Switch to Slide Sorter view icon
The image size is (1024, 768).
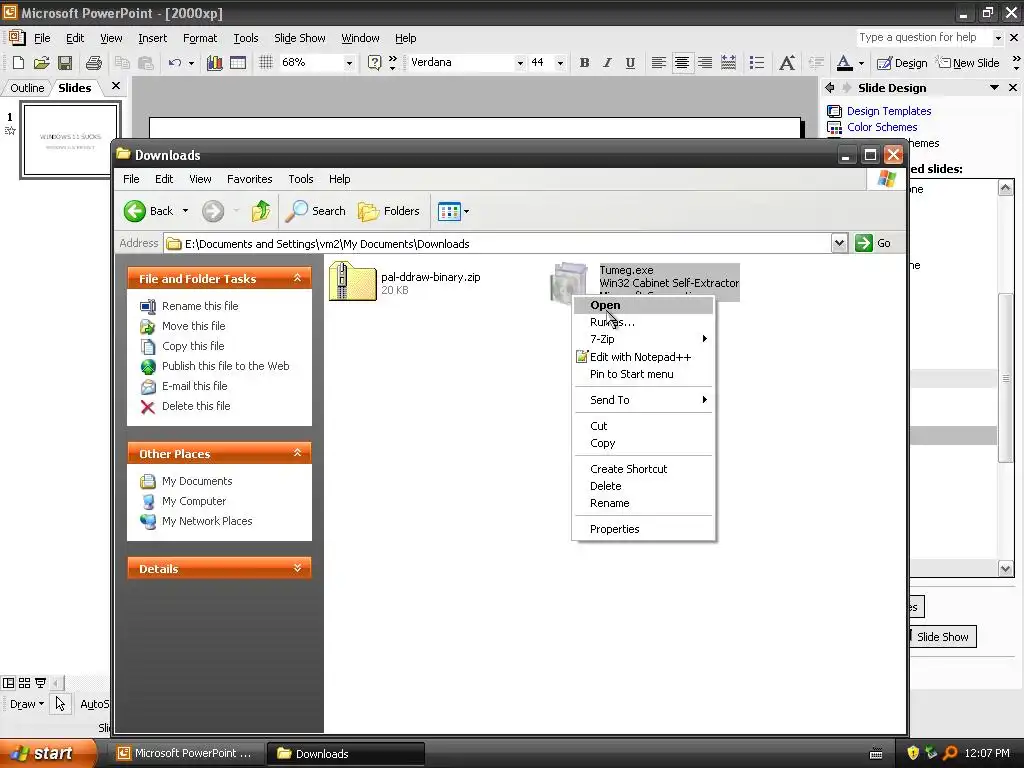(x=24, y=683)
